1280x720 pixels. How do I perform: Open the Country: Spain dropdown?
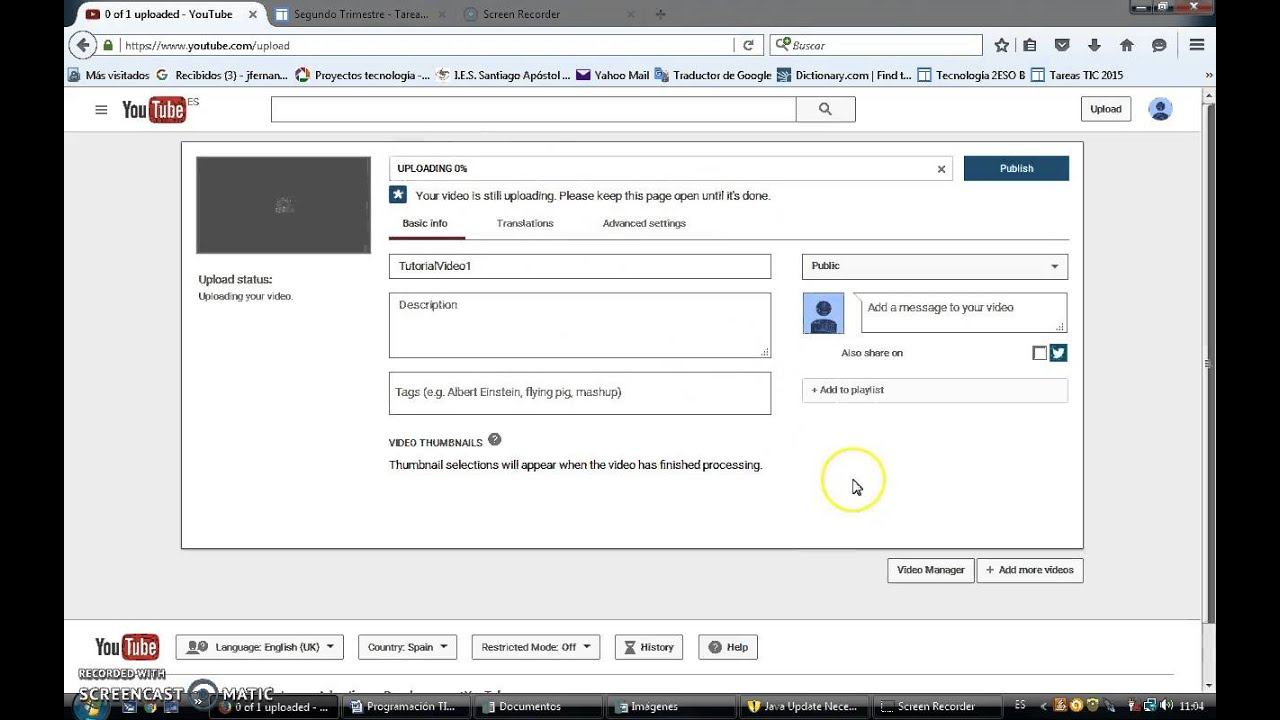click(407, 647)
